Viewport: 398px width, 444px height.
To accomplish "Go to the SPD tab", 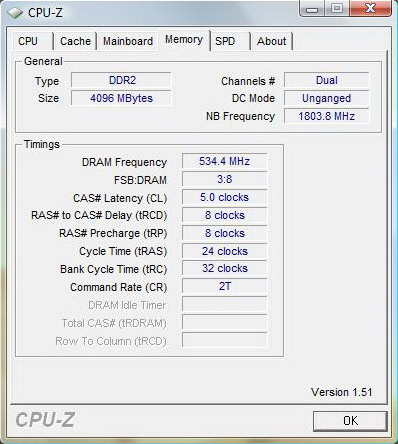I will tap(230, 41).
